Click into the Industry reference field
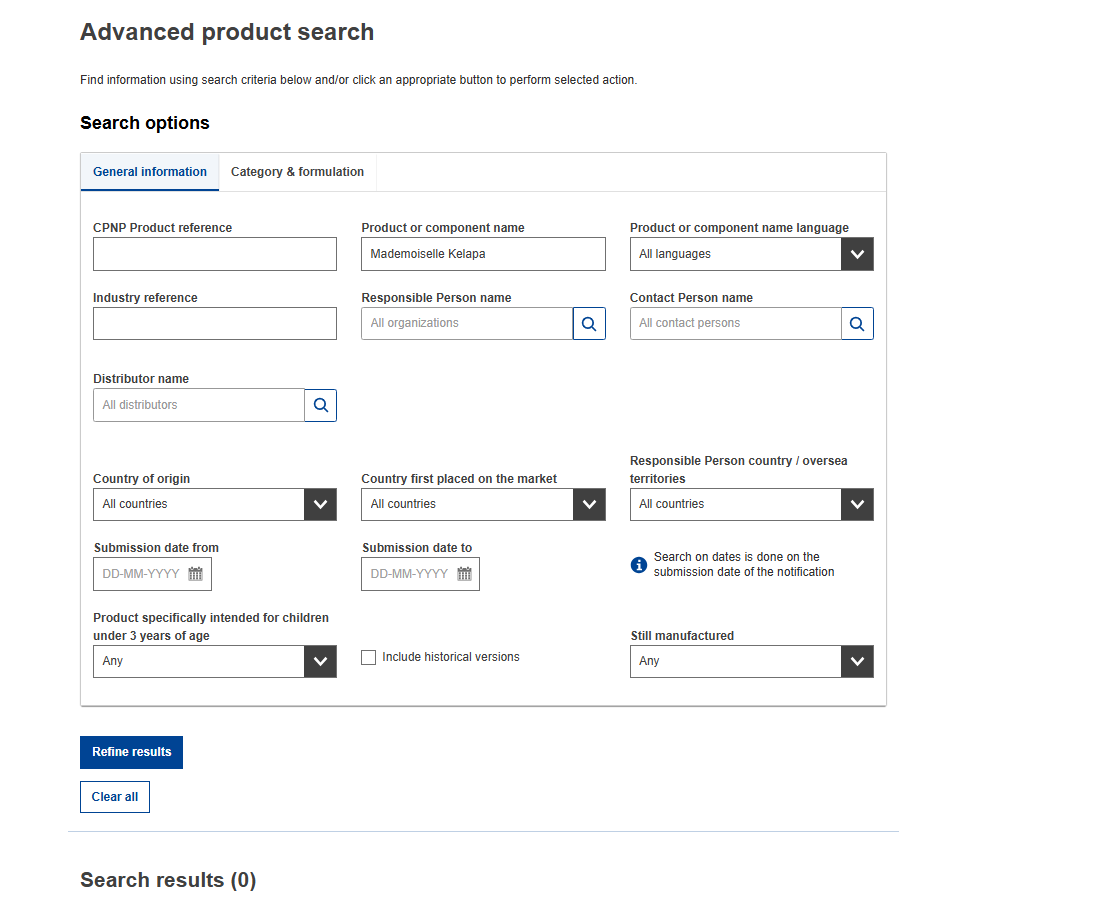 (x=215, y=324)
